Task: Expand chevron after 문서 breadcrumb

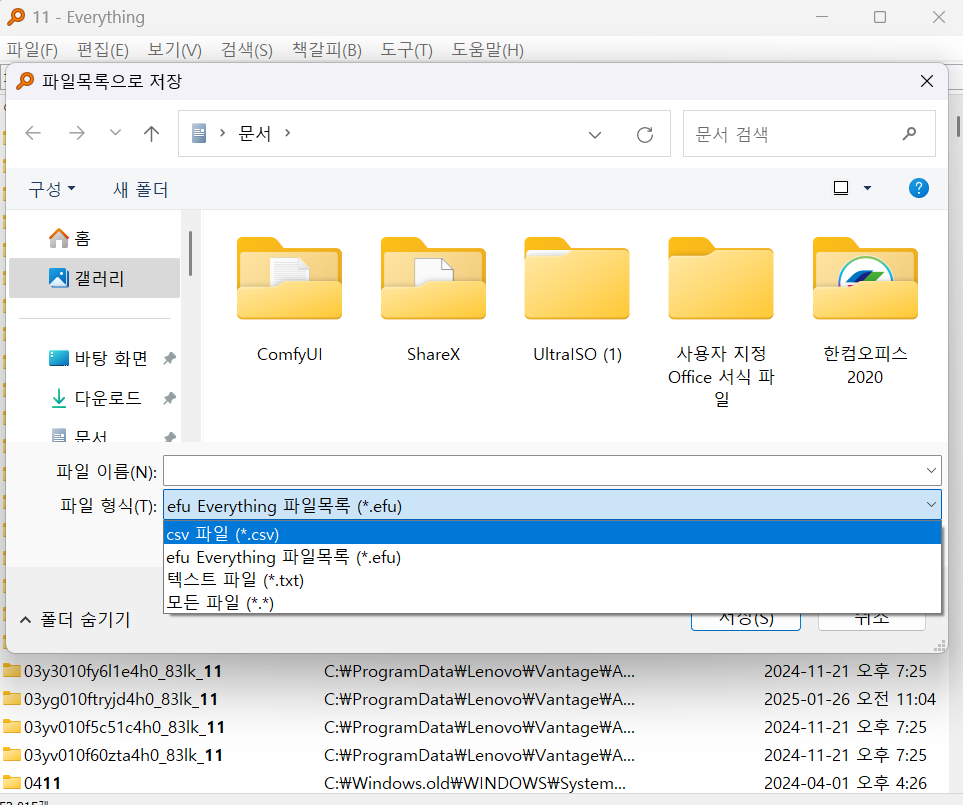Action: click(287, 133)
